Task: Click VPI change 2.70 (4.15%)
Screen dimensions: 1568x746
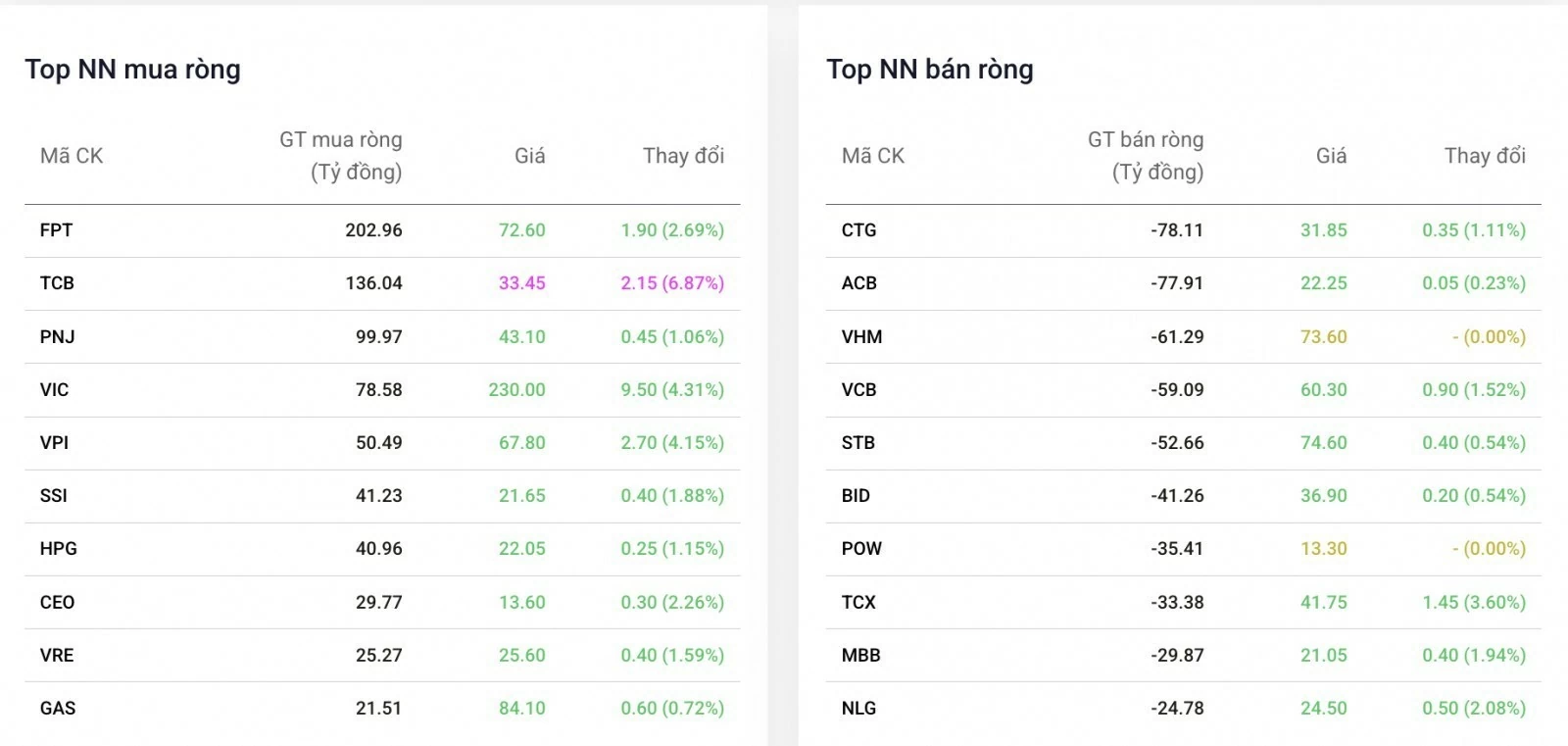Action: (x=672, y=443)
